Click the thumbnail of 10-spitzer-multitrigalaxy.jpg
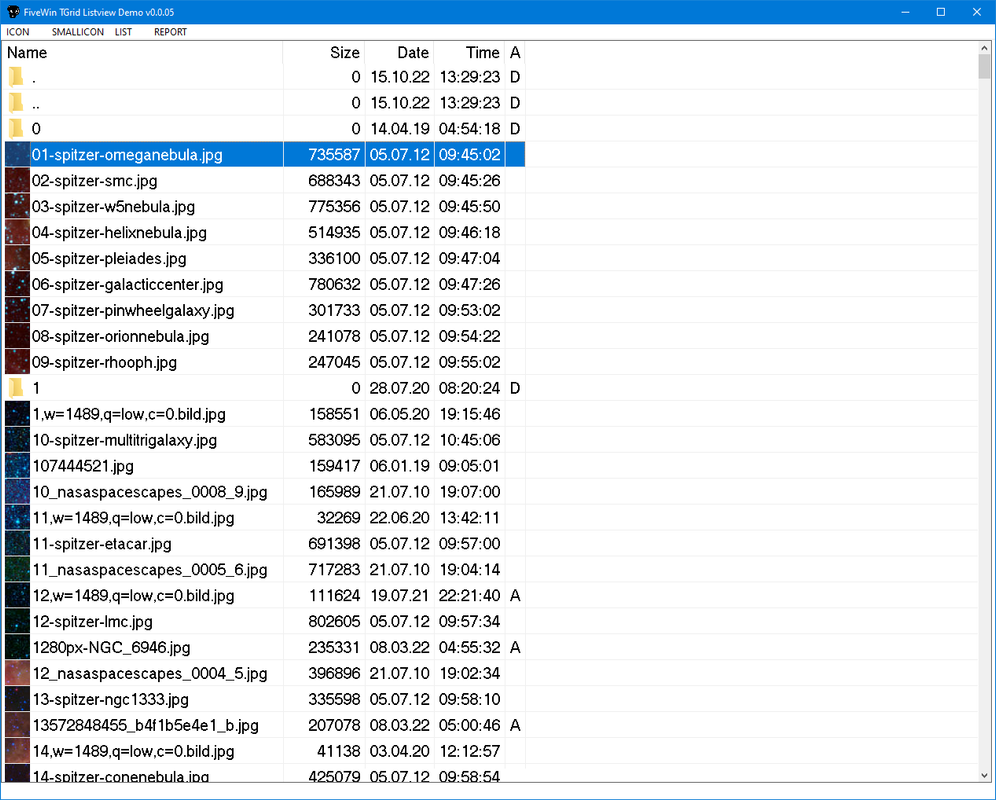The height and width of the screenshot is (800, 996). tap(17, 440)
